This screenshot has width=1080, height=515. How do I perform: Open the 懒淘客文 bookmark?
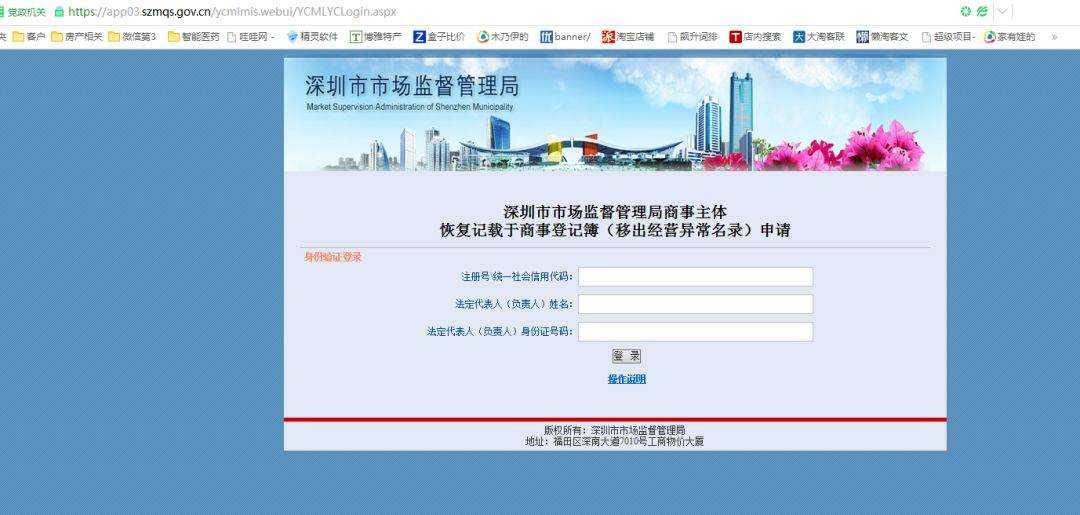pyautogui.click(x=882, y=37)
